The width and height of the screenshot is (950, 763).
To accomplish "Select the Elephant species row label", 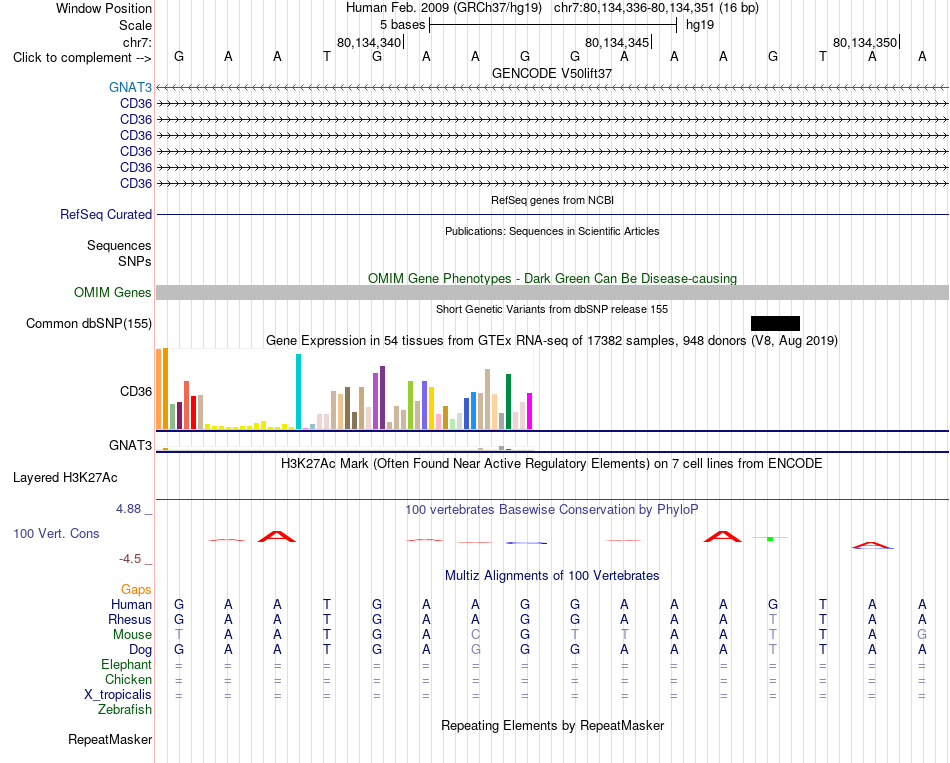I will 127,665.
